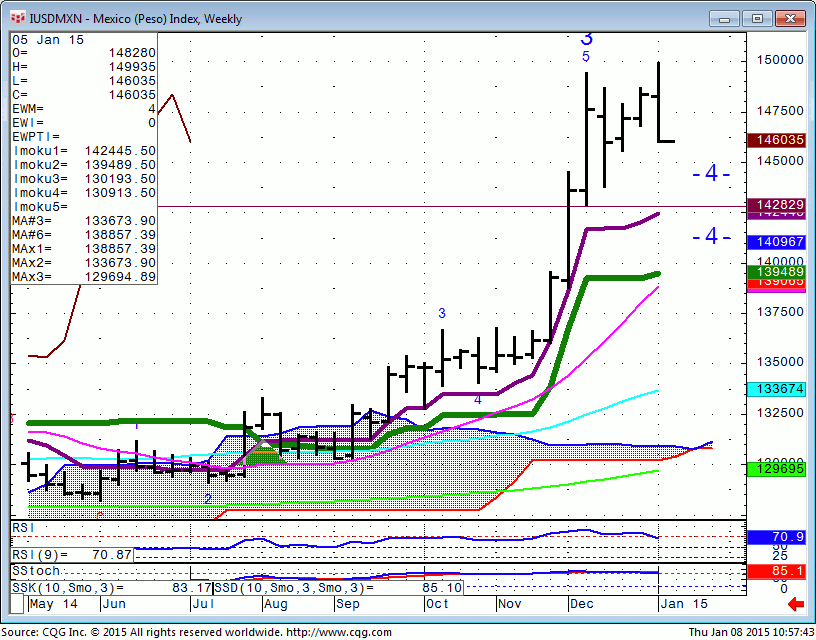The width and height of the screenshot is (816, 640).
Task: Click the Jun time axis label
Action: click(x=113, y=604)
